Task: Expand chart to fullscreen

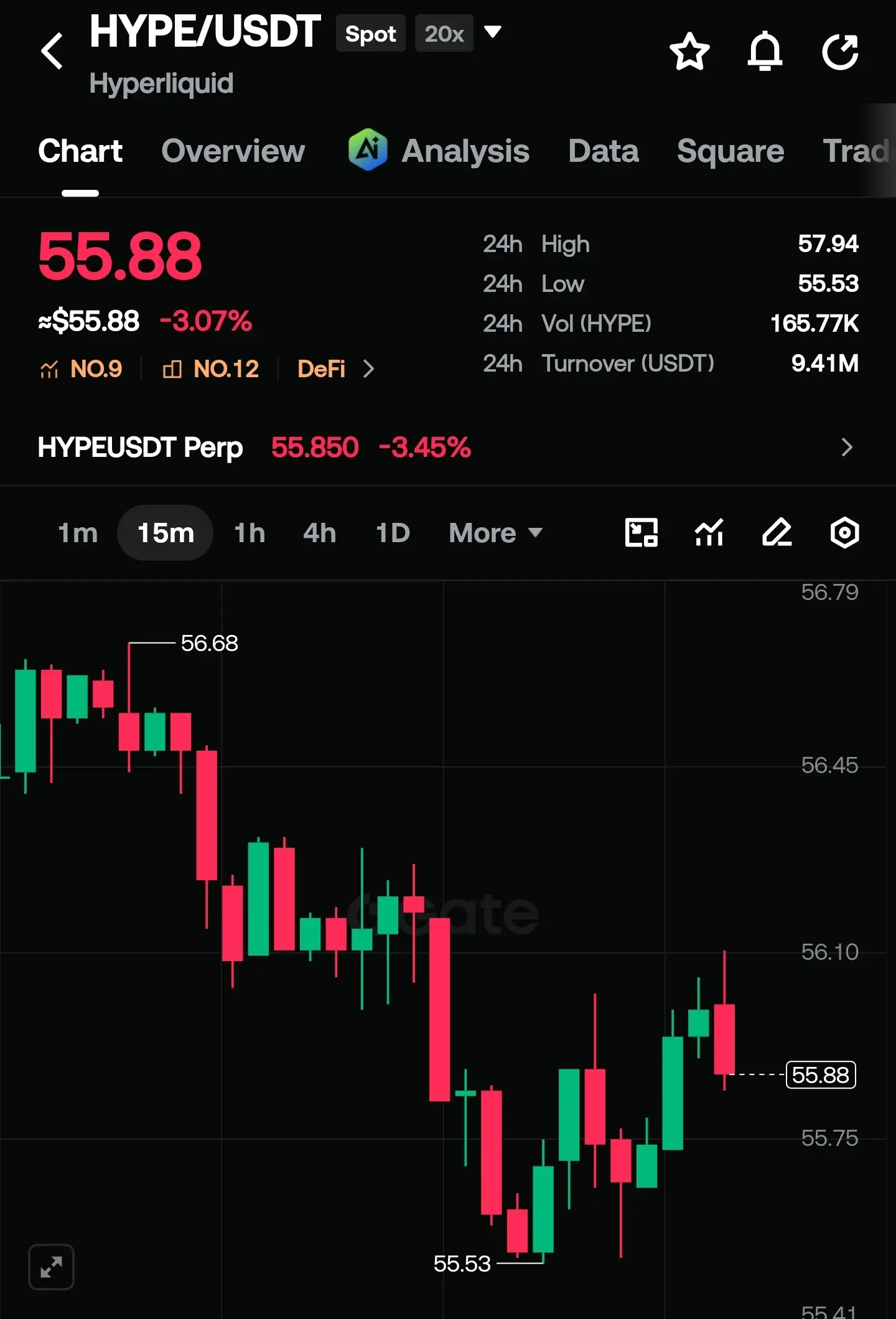Action: coord(52,1267)
